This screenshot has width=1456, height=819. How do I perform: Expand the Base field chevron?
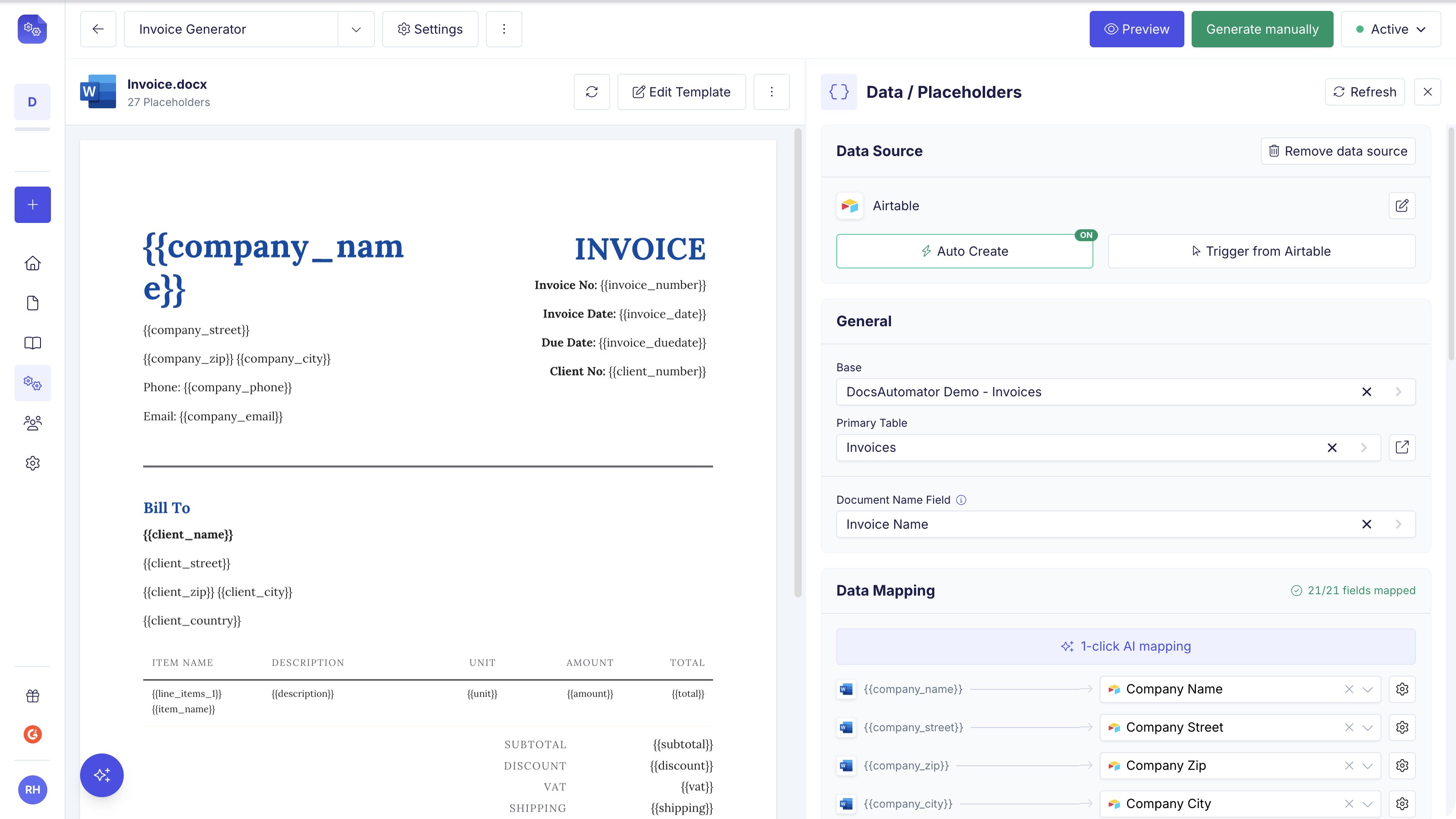pyautogui.click(x=1398, y=392)
